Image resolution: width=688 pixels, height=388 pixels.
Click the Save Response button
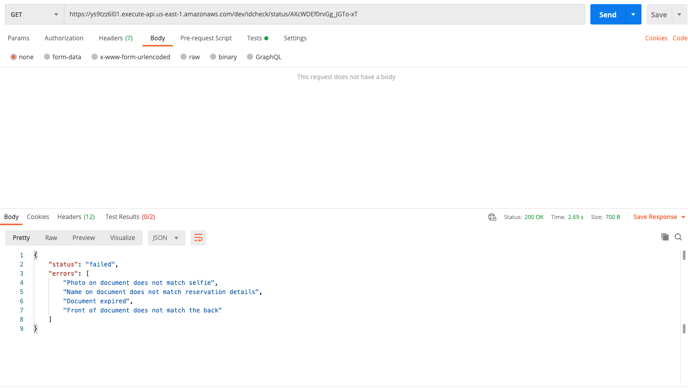(655, 217)
